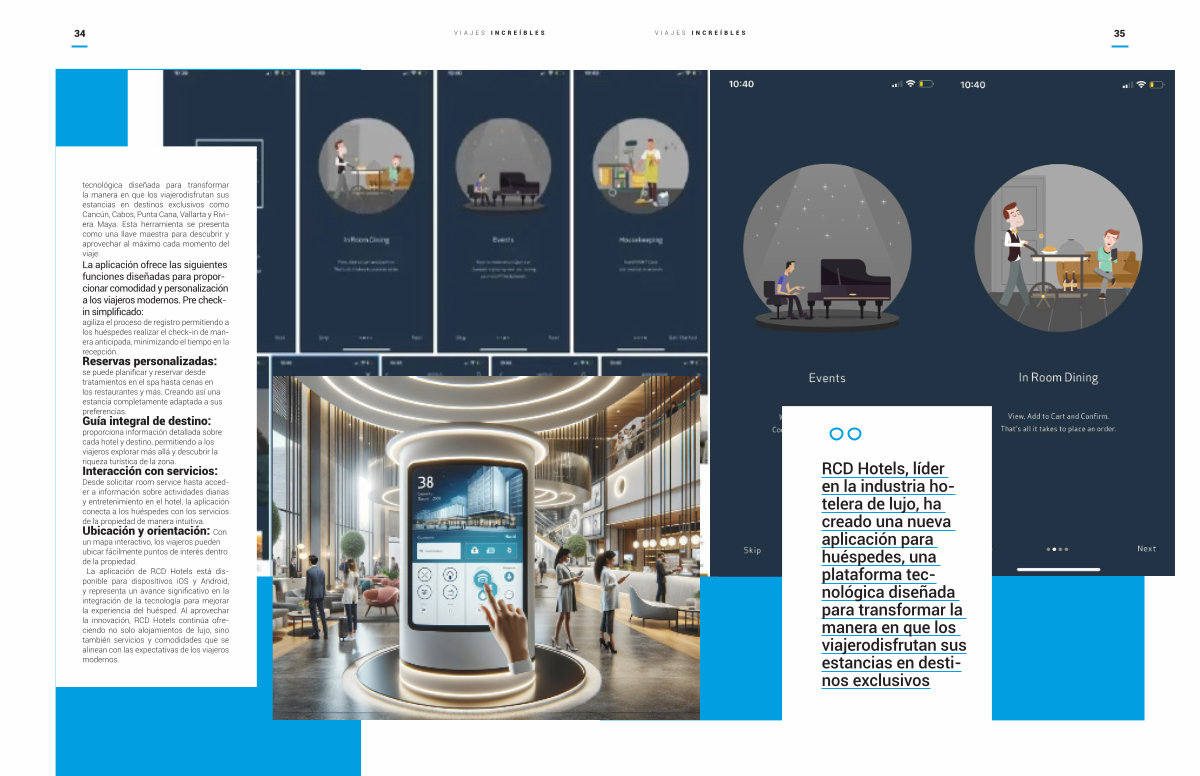
Task: Click the battery icon on the large In Room Dining screen
Action: [x=1157, y=85]
